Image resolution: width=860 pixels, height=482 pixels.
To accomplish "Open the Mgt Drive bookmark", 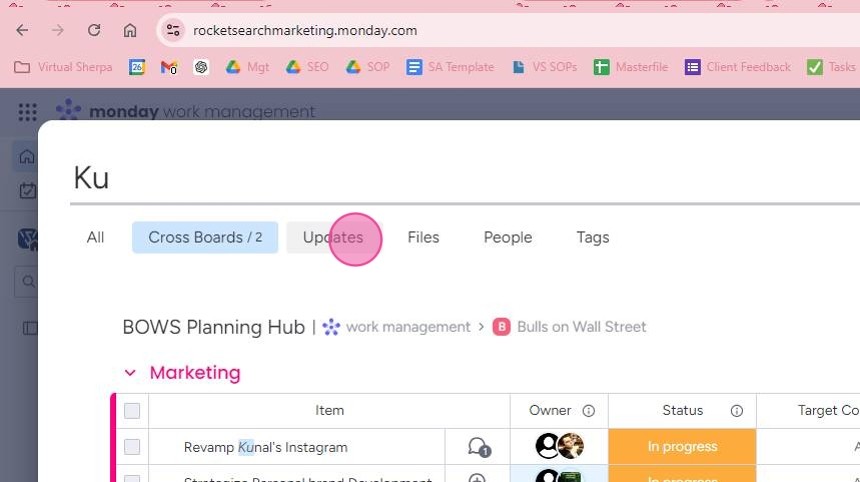I will (247, 67).
